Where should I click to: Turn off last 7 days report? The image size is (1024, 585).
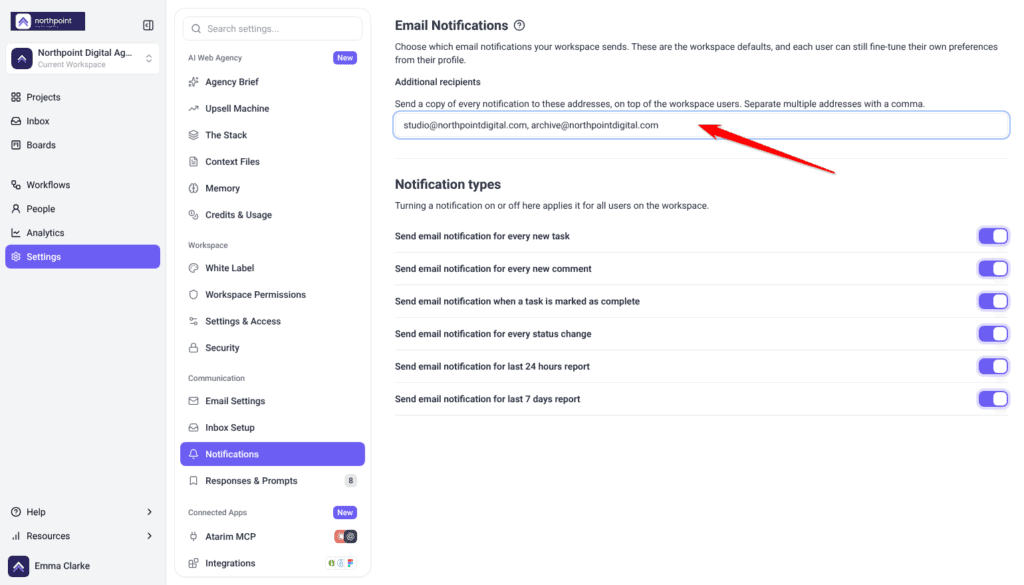tap(993, 398)
